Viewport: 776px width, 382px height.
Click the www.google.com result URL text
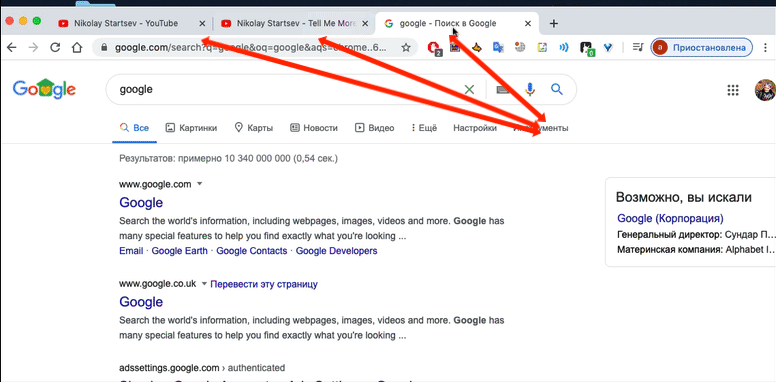(155, 184)
